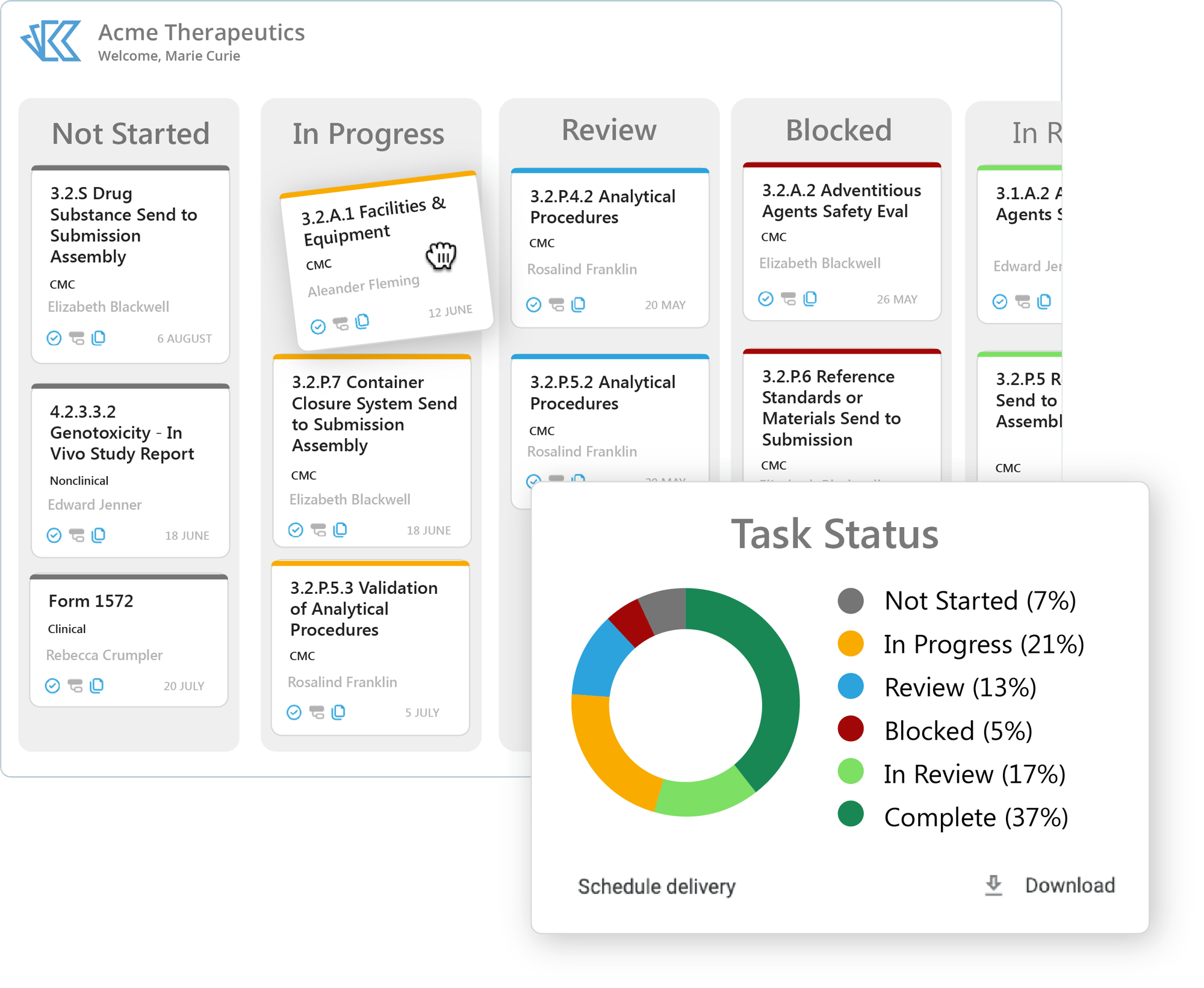Click assignee 'Rebecca Crumpler'
Image resolution: width=1204 pixels, height=988 pixels.
click(x=105, y=655)
